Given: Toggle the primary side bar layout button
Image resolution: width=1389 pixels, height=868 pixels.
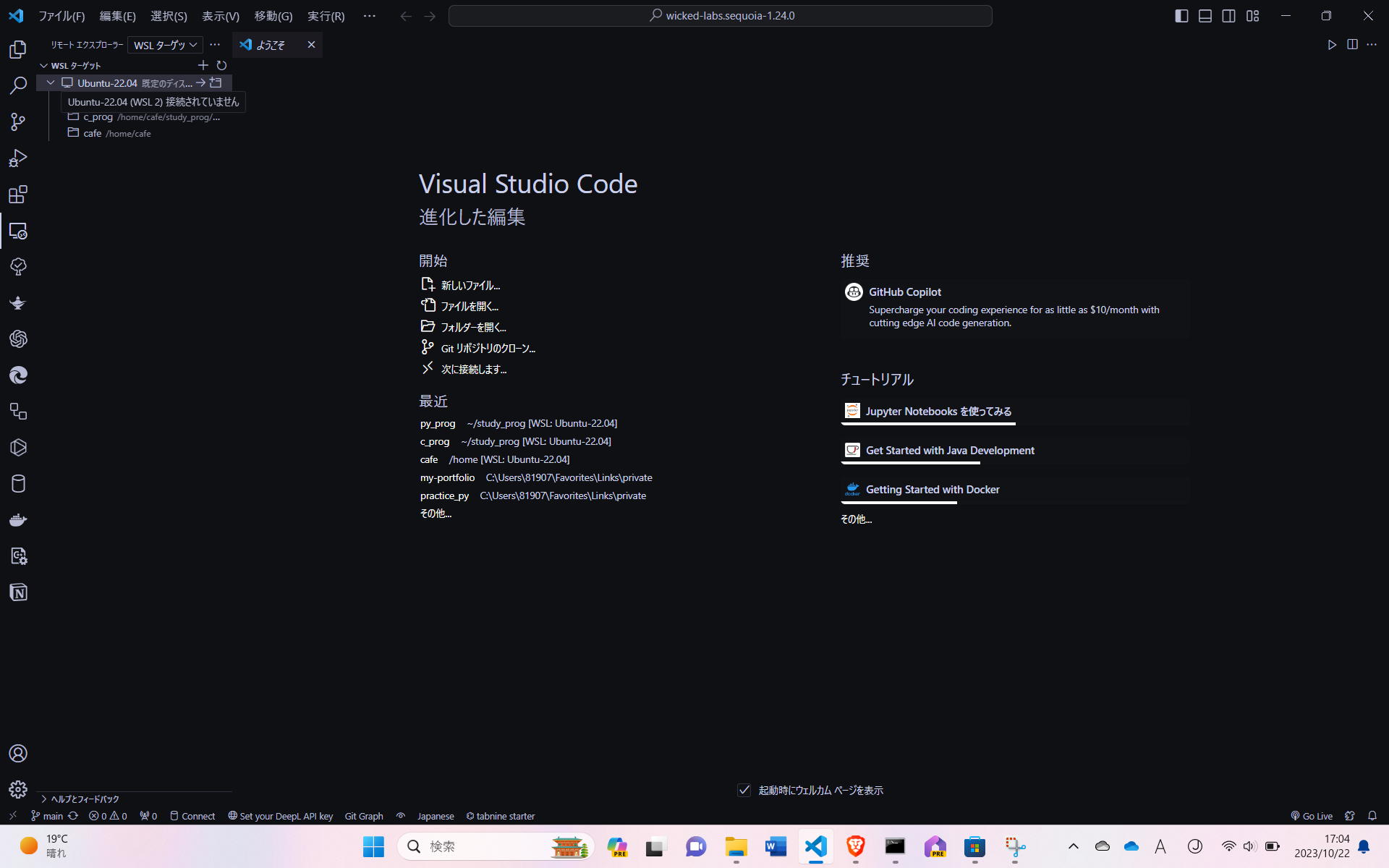Looking at the screenshot, I should coord(1181,16).
